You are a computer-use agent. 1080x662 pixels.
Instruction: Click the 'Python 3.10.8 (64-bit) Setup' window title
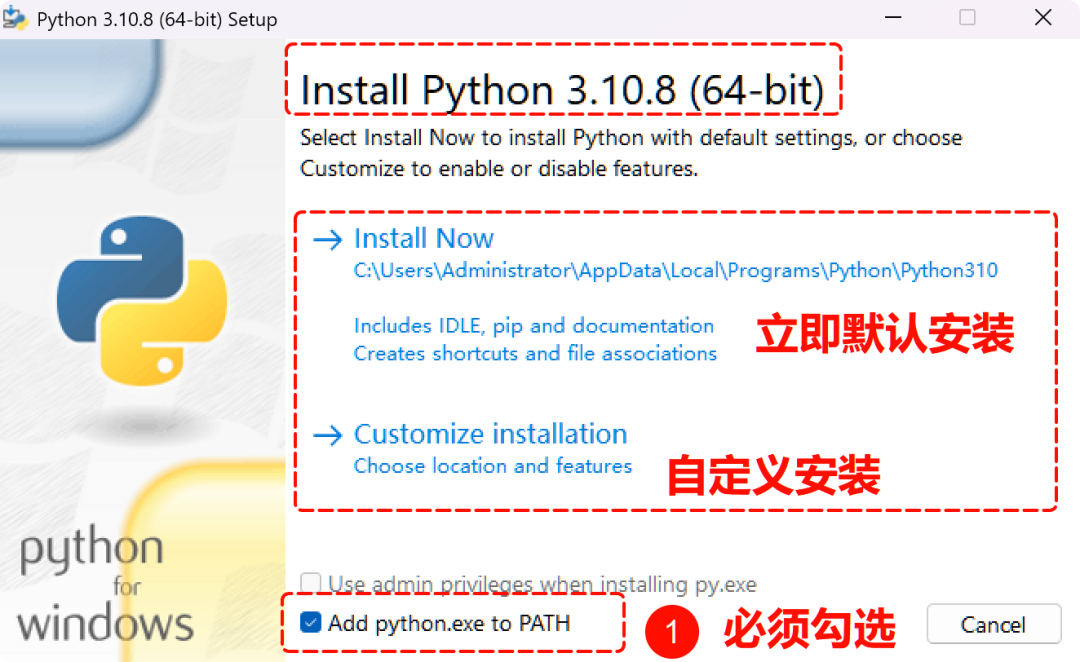click(x=157, y=19)
